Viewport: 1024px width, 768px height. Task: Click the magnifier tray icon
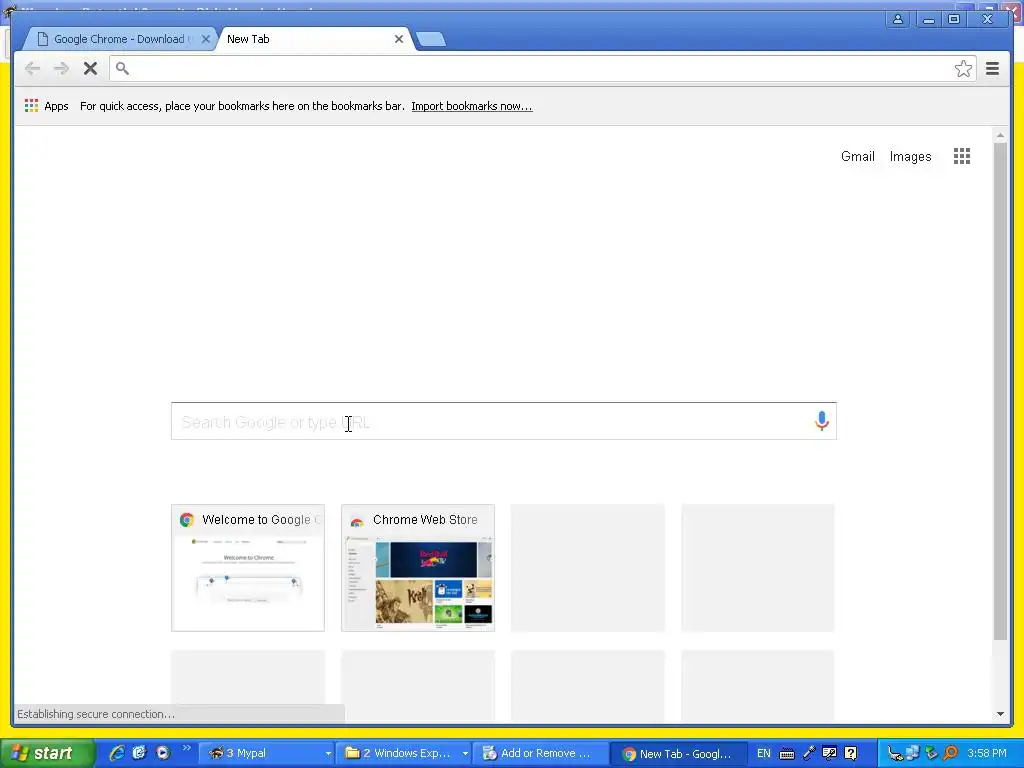(x=951, y=754)
